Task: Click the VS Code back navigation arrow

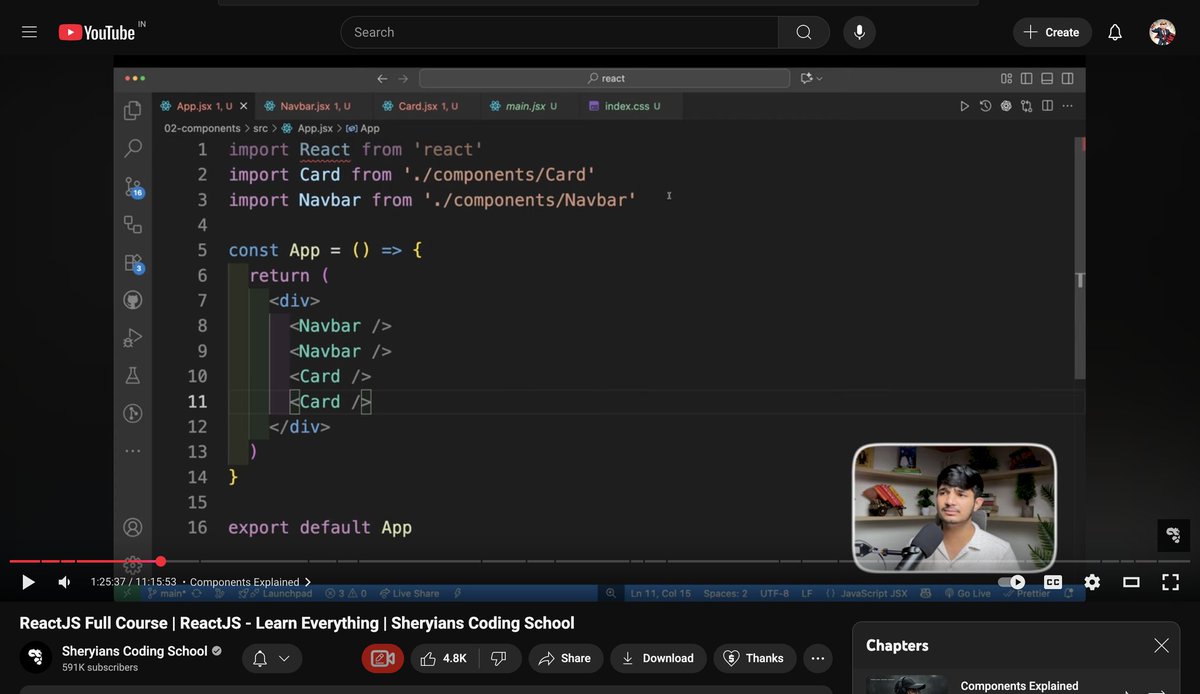Action: pyautogui.click(x=382, y=78)
